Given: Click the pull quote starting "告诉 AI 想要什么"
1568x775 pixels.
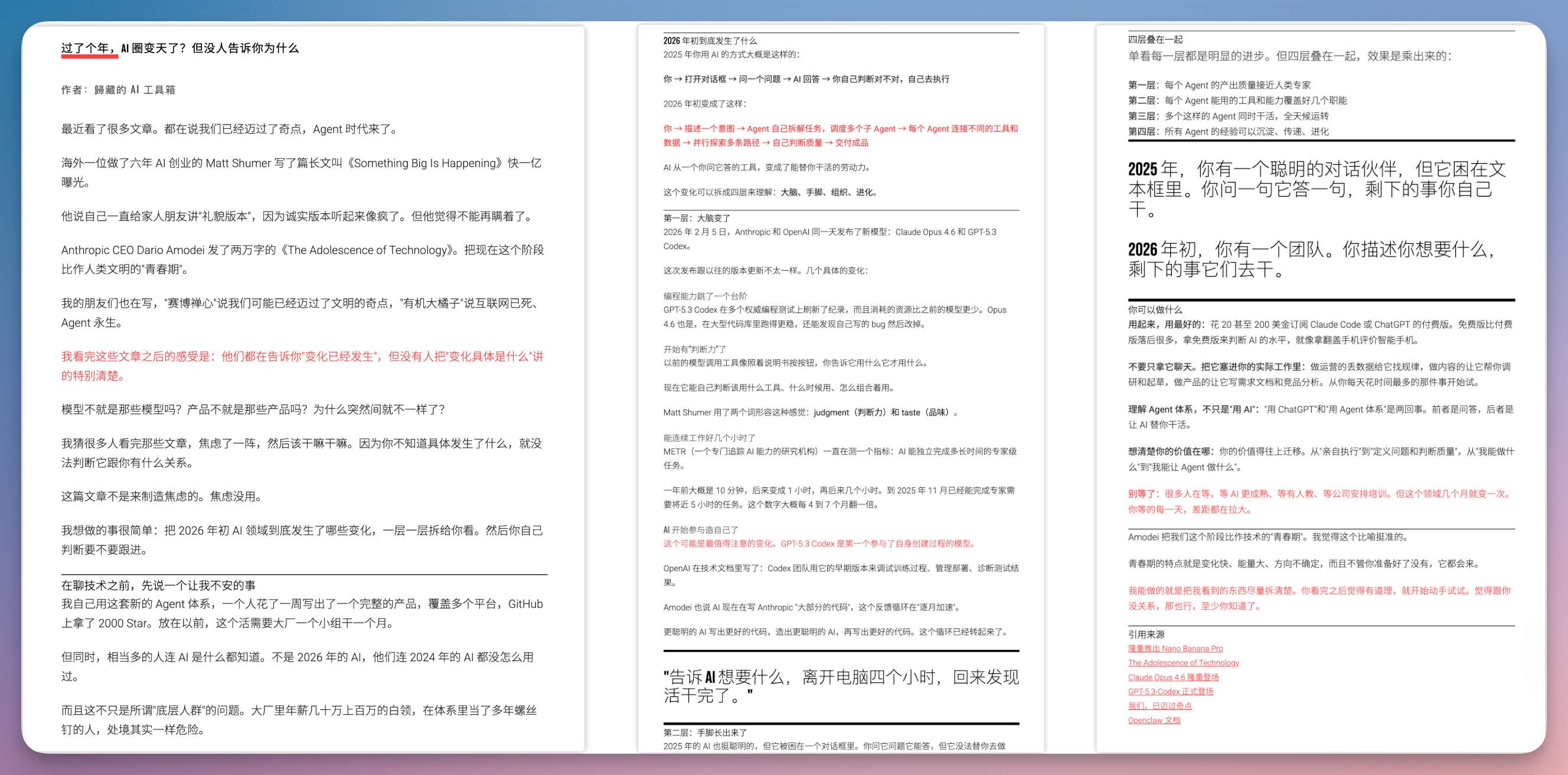Looking at the screenshot, I should tap(841, 686).
